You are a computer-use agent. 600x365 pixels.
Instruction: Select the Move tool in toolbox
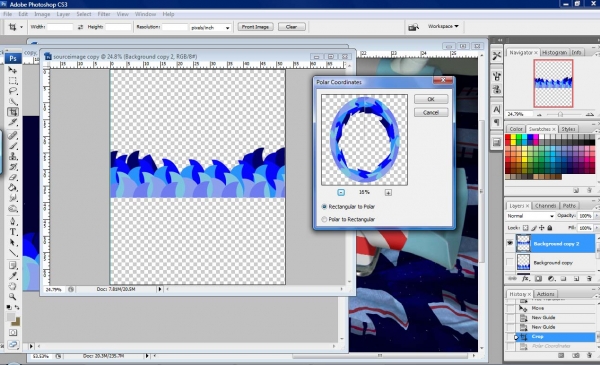pos(13,70)
